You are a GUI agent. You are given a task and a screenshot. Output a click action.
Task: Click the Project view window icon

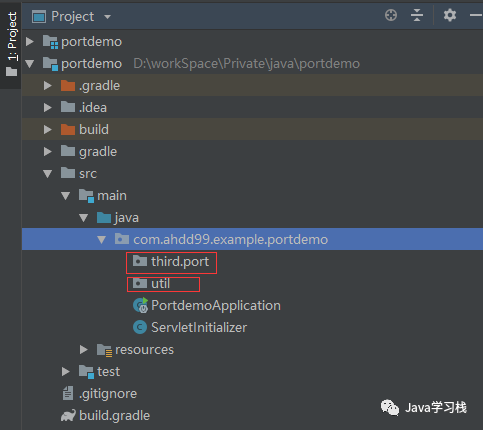click(x=39, y=16)
